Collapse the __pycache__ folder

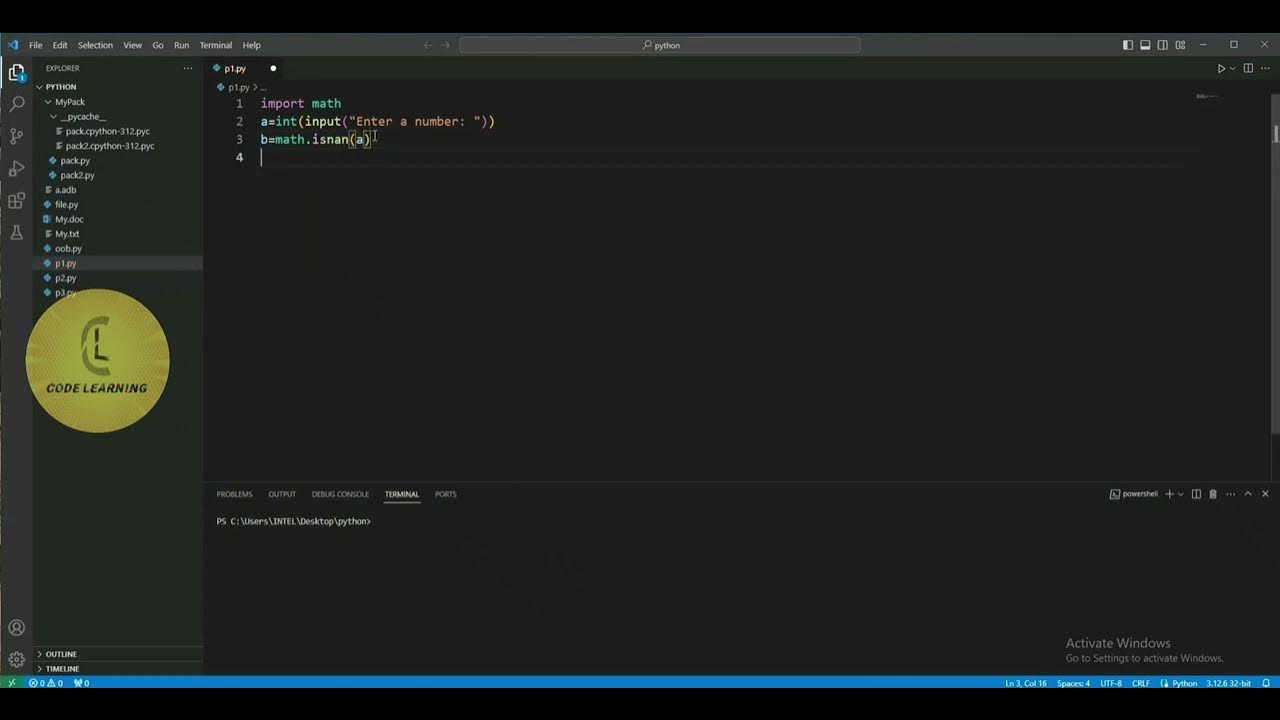[x=81, y=117]
